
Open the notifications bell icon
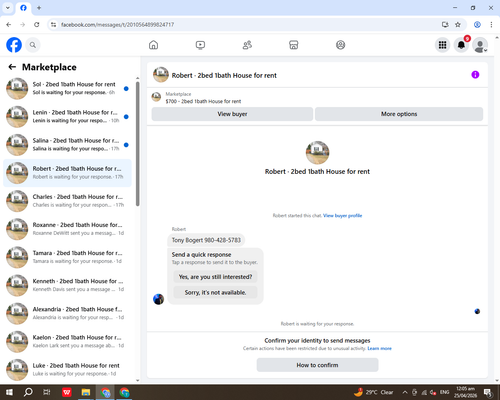pyautogui.click(x=461, y=45)
